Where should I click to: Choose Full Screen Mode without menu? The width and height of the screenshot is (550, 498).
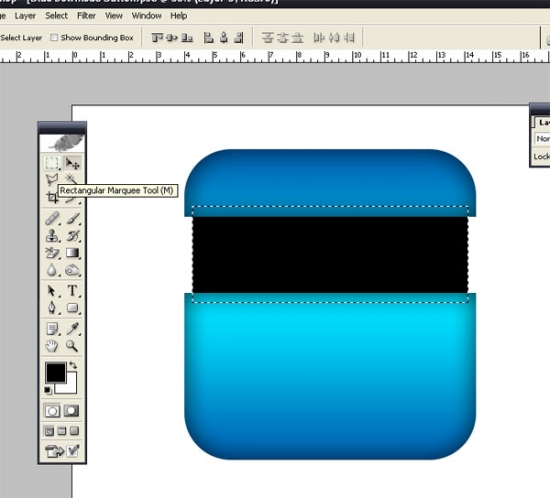point(74,431)
